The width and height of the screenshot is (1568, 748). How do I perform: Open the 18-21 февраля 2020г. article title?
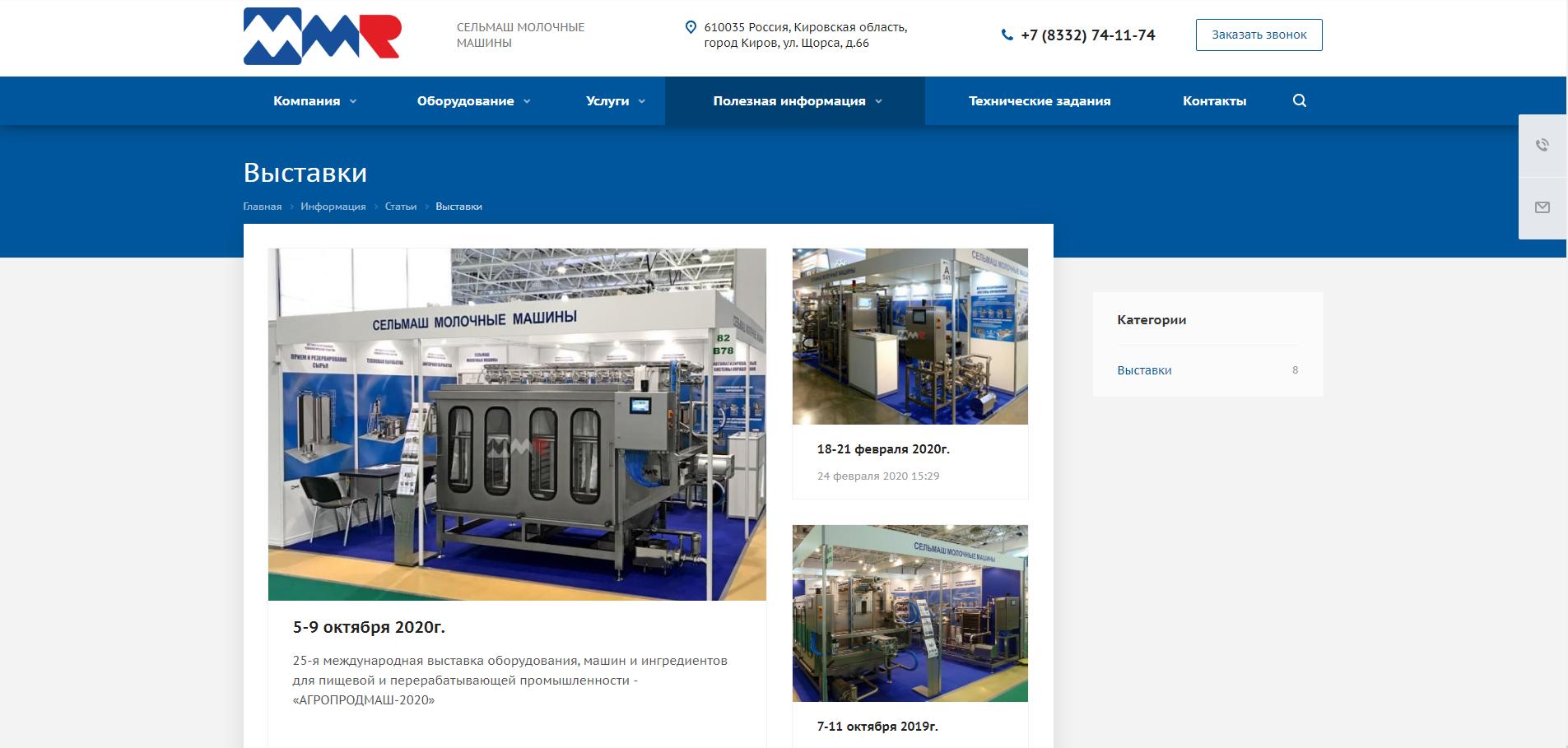[x=883, y=449]
